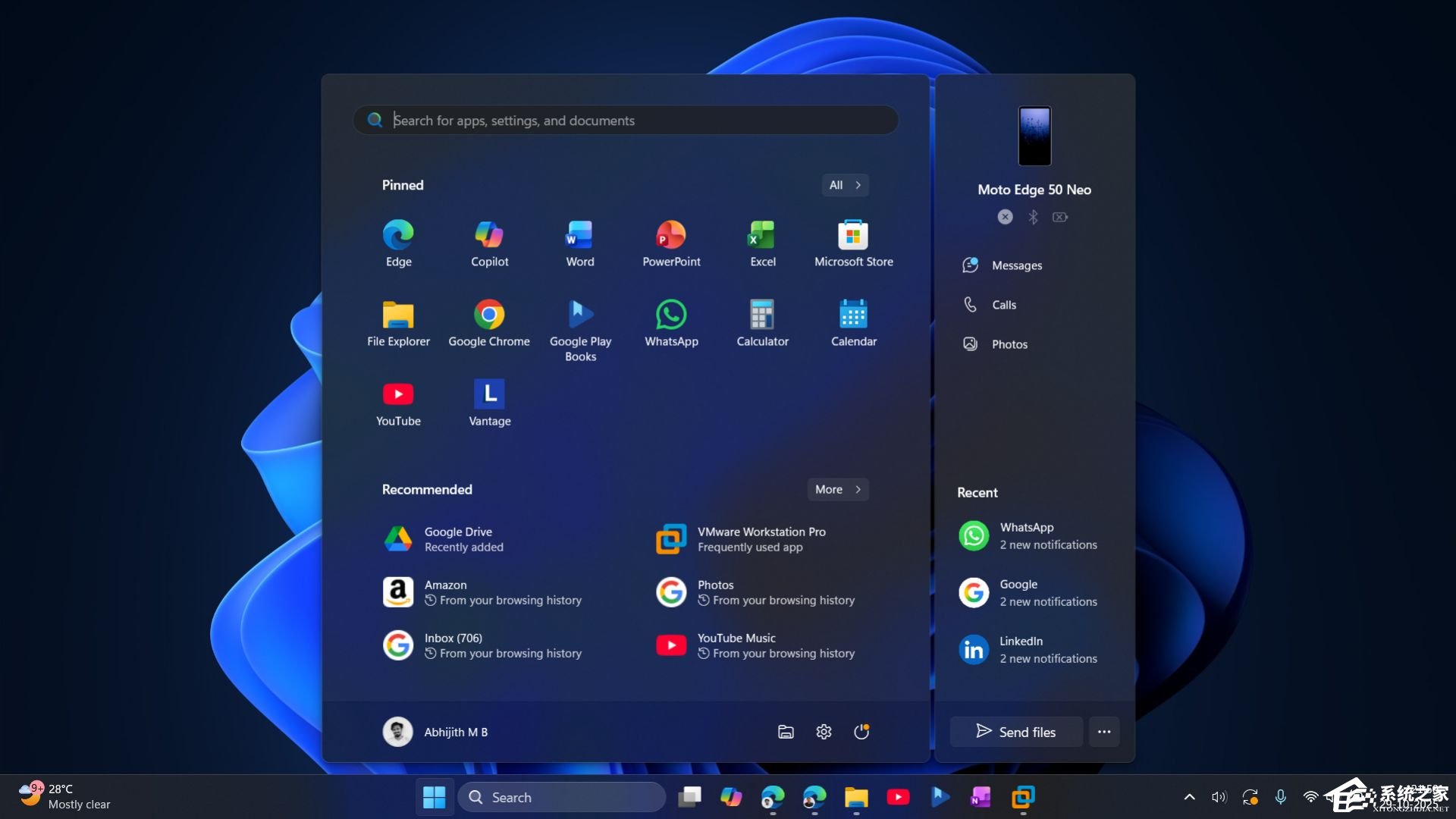The width and height of the screenshot is (1456, 819).
Task: Click the phone disconnect status icon
Action: pos(1005,217)
